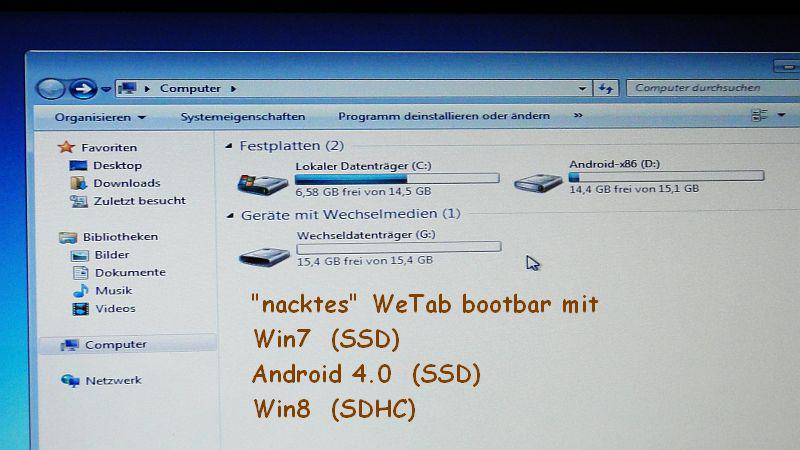This screenshot has height=450, width=800.
Task: Click the Musik note icon
Action: coord(81,291)
